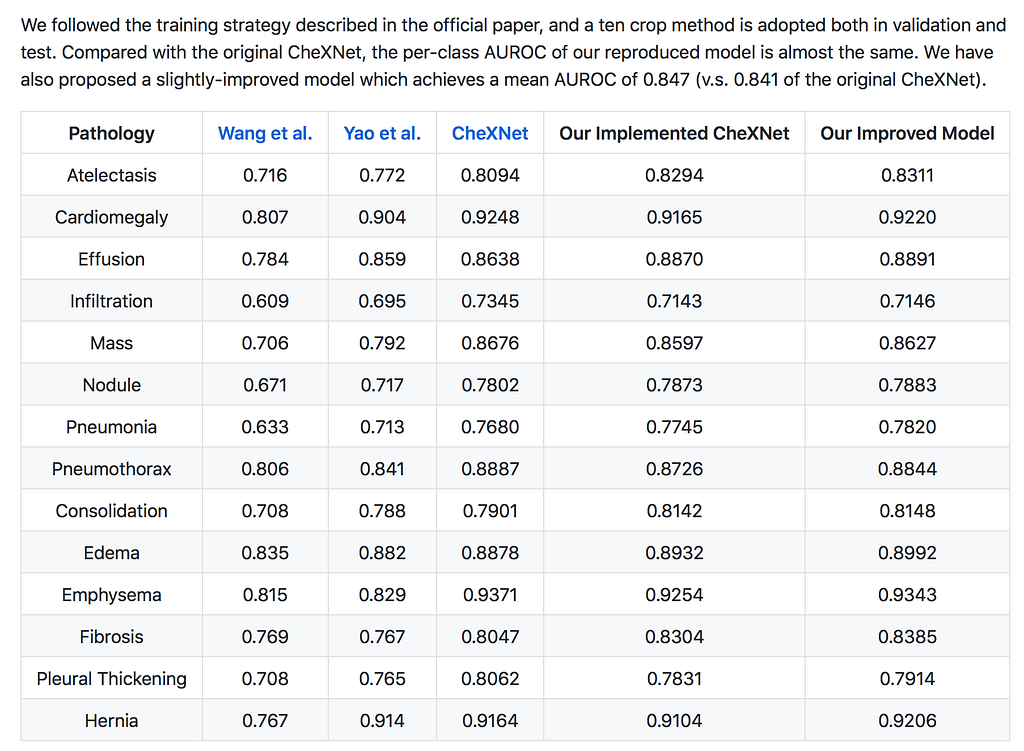1024x751 pixels.
Task: Click the Our Implemented CheXNet header
Action: (x=674, y=133)
